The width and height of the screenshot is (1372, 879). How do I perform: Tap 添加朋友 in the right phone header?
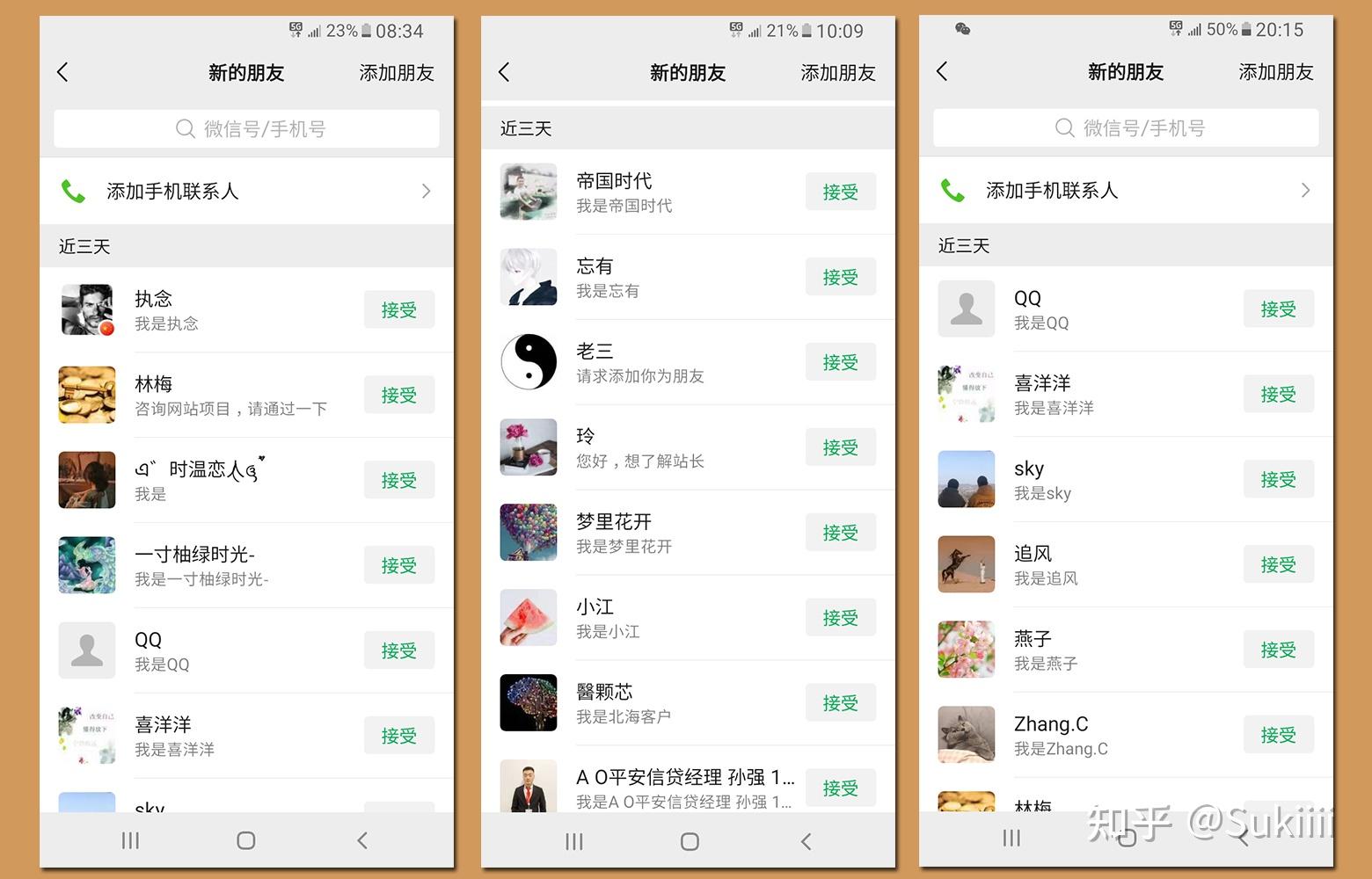pos(1276,72)
